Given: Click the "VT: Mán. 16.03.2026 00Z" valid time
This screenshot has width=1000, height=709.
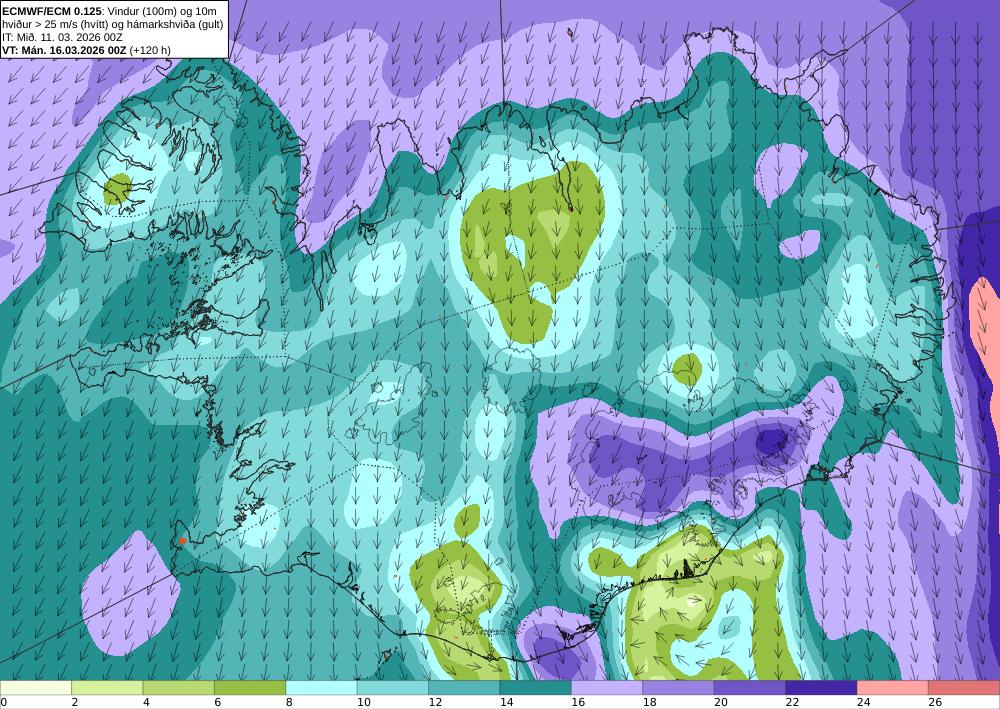Looking at the screenshot, I should (x=64, y=50).
